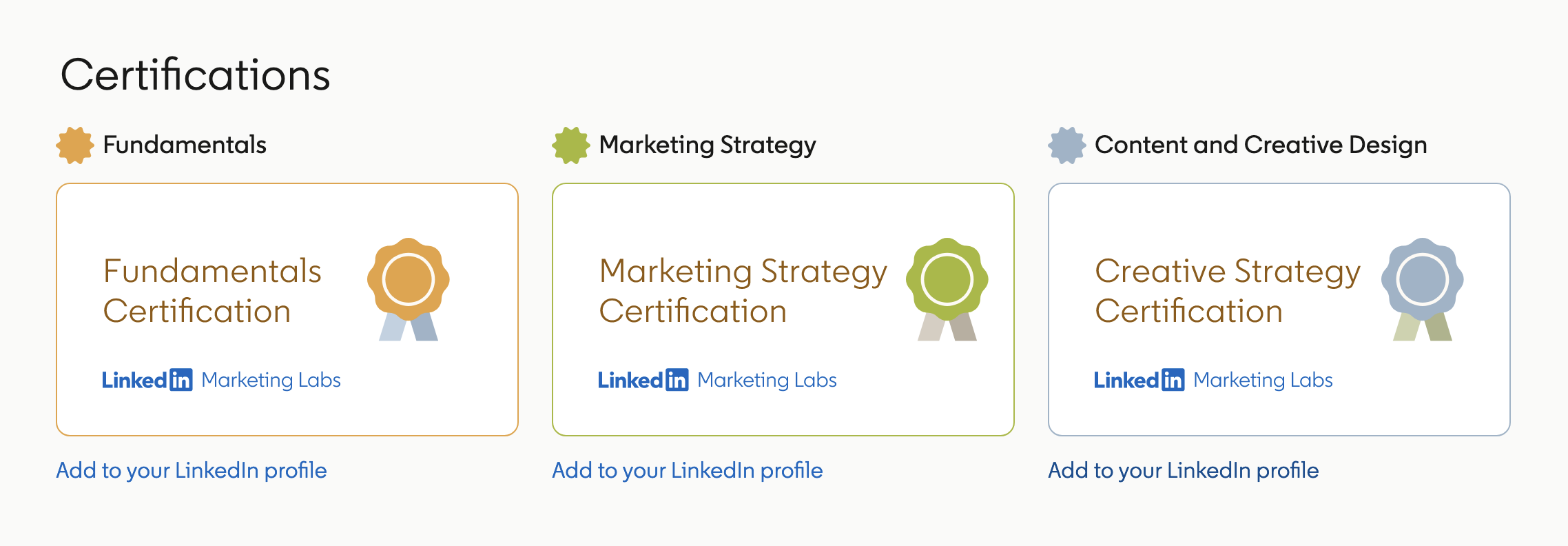Open the Marketing Strategy Certification card title
This screenshot has width=1568, height=546.
click(x=743, y=291)
